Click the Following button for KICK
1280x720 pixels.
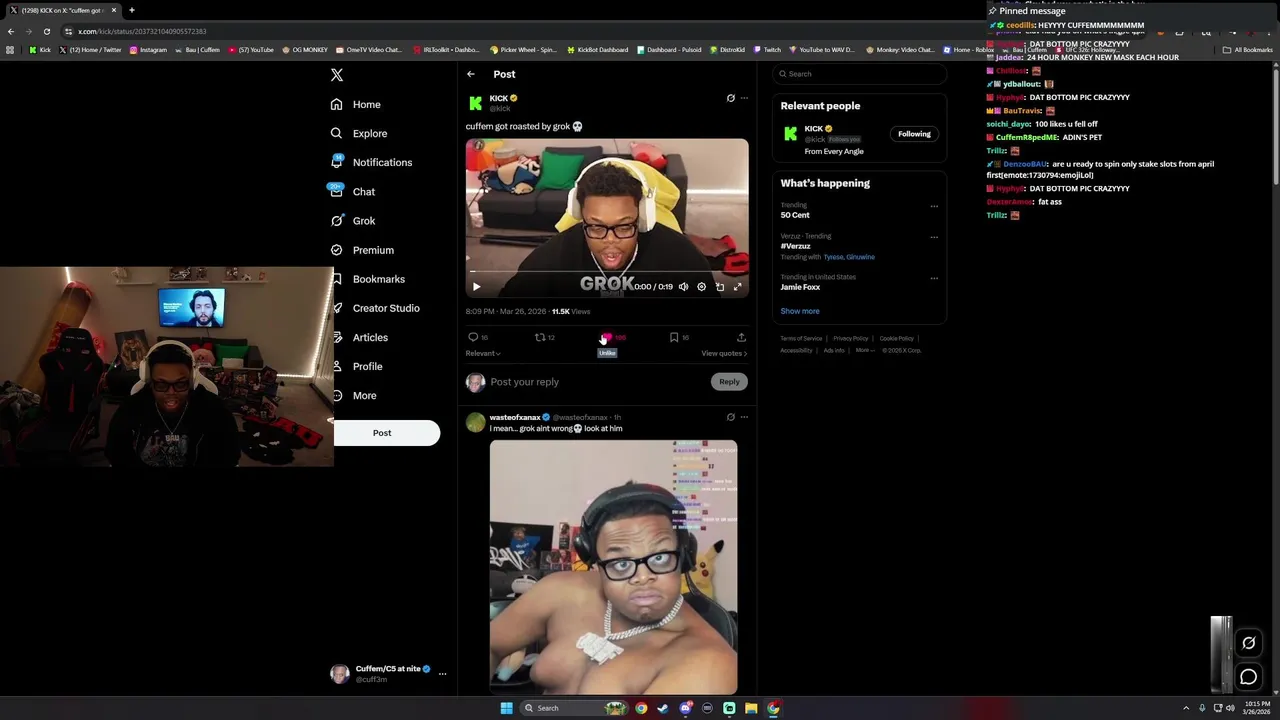point(914,134)
